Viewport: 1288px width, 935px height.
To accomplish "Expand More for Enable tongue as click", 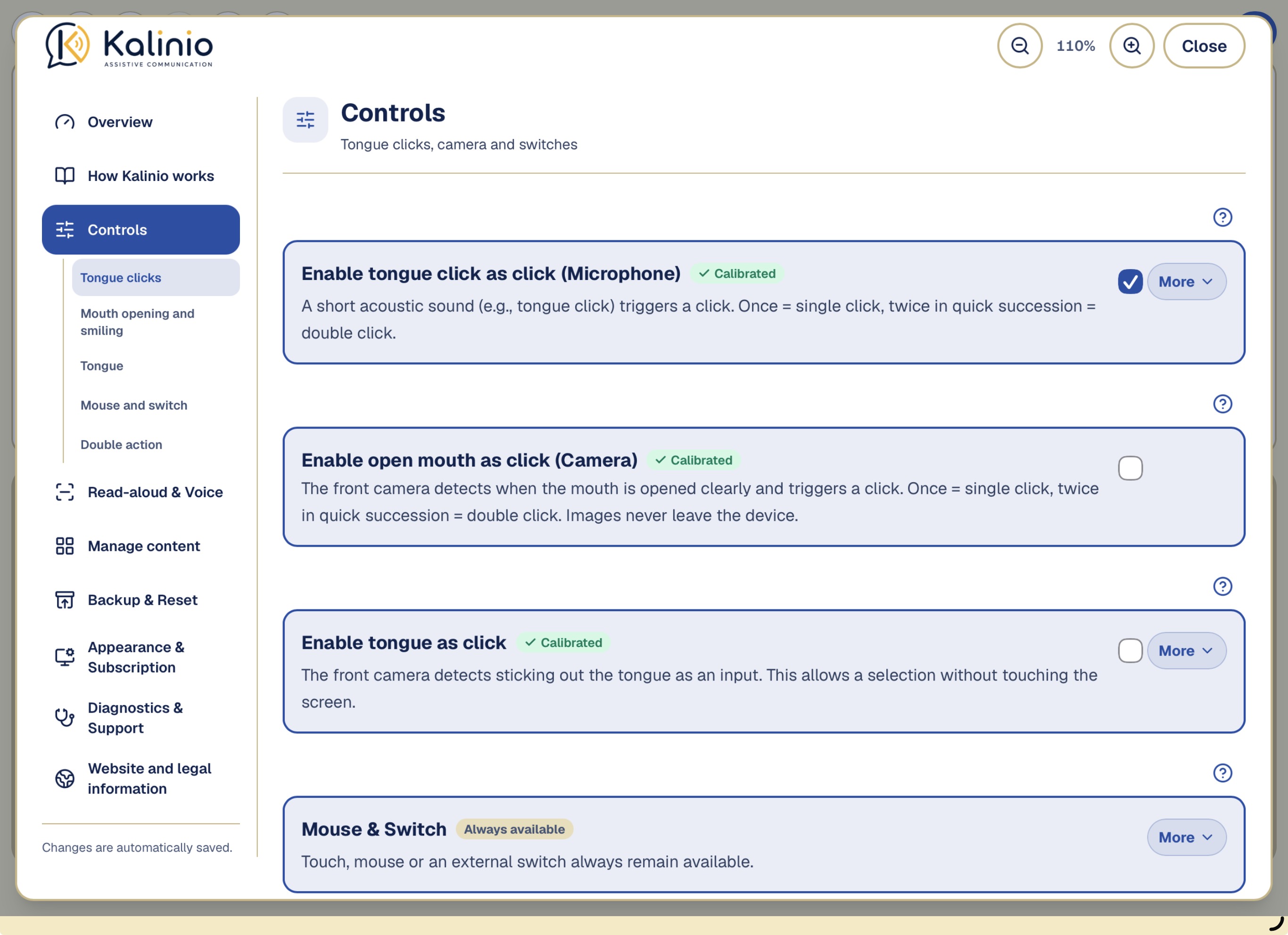I will 1186,650.
